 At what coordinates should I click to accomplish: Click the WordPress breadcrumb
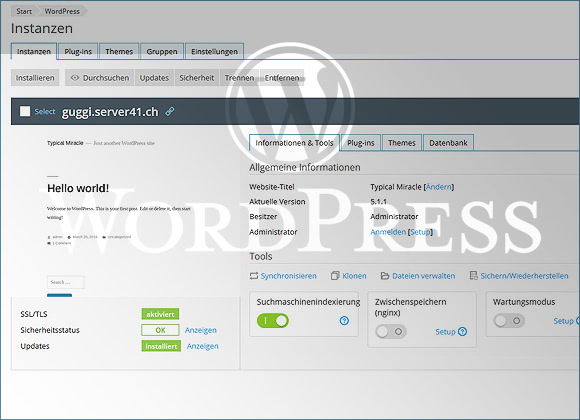(x=62, y=11)
